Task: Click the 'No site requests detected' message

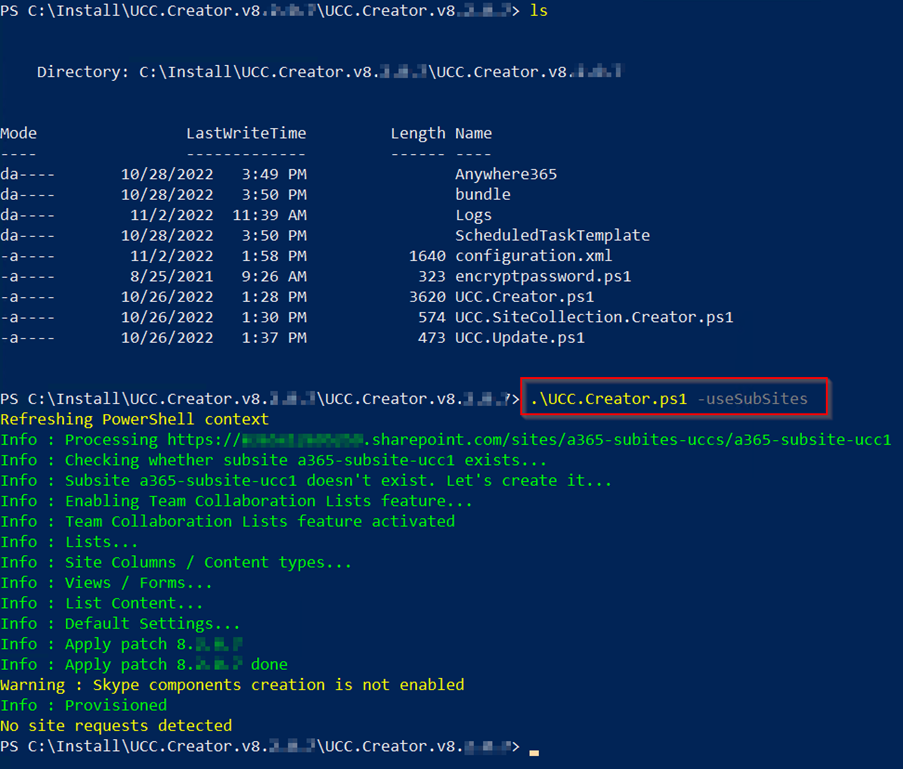Action: (x=116, y=725)
